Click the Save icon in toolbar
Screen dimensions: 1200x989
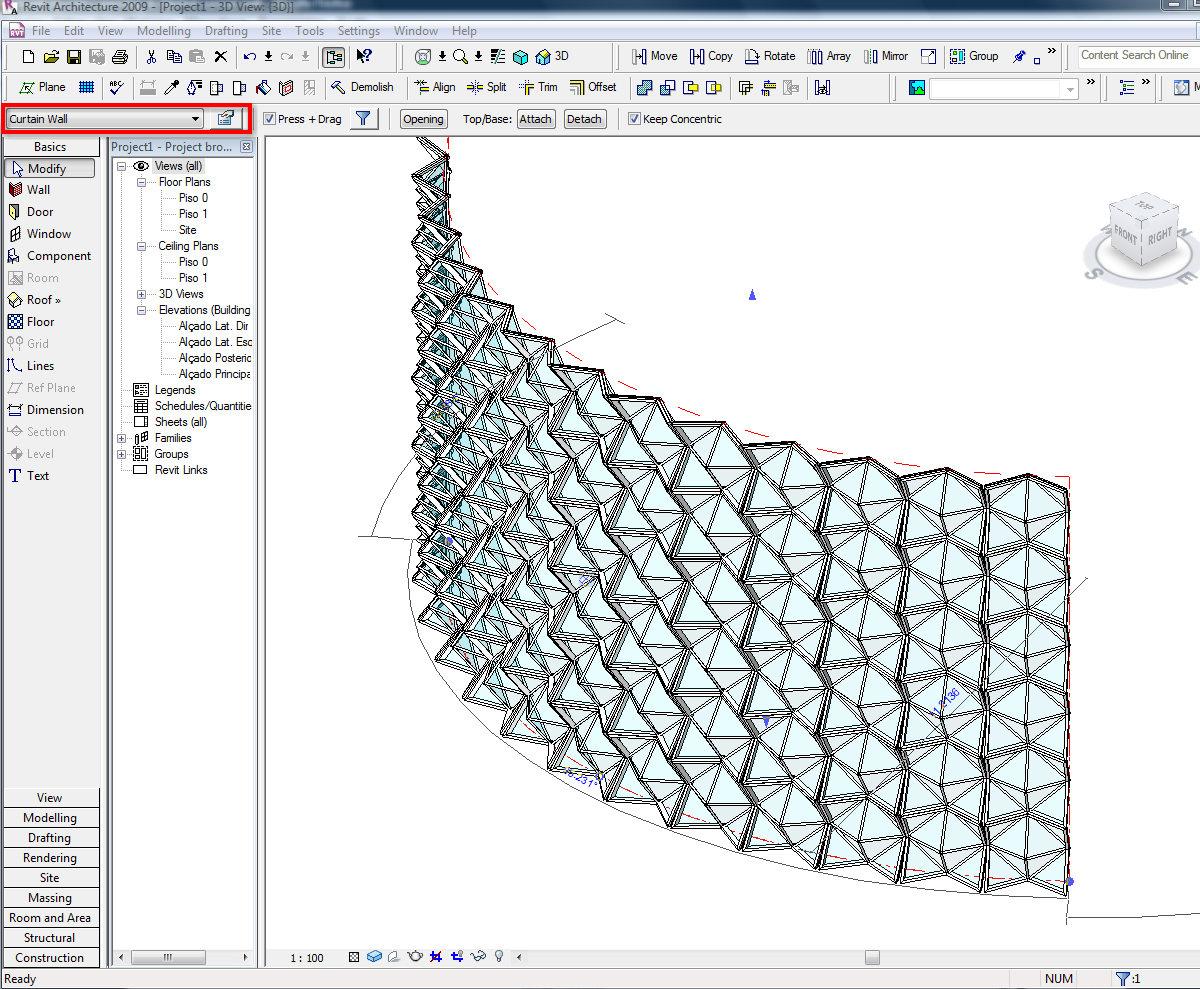click(x=74, y=56)
